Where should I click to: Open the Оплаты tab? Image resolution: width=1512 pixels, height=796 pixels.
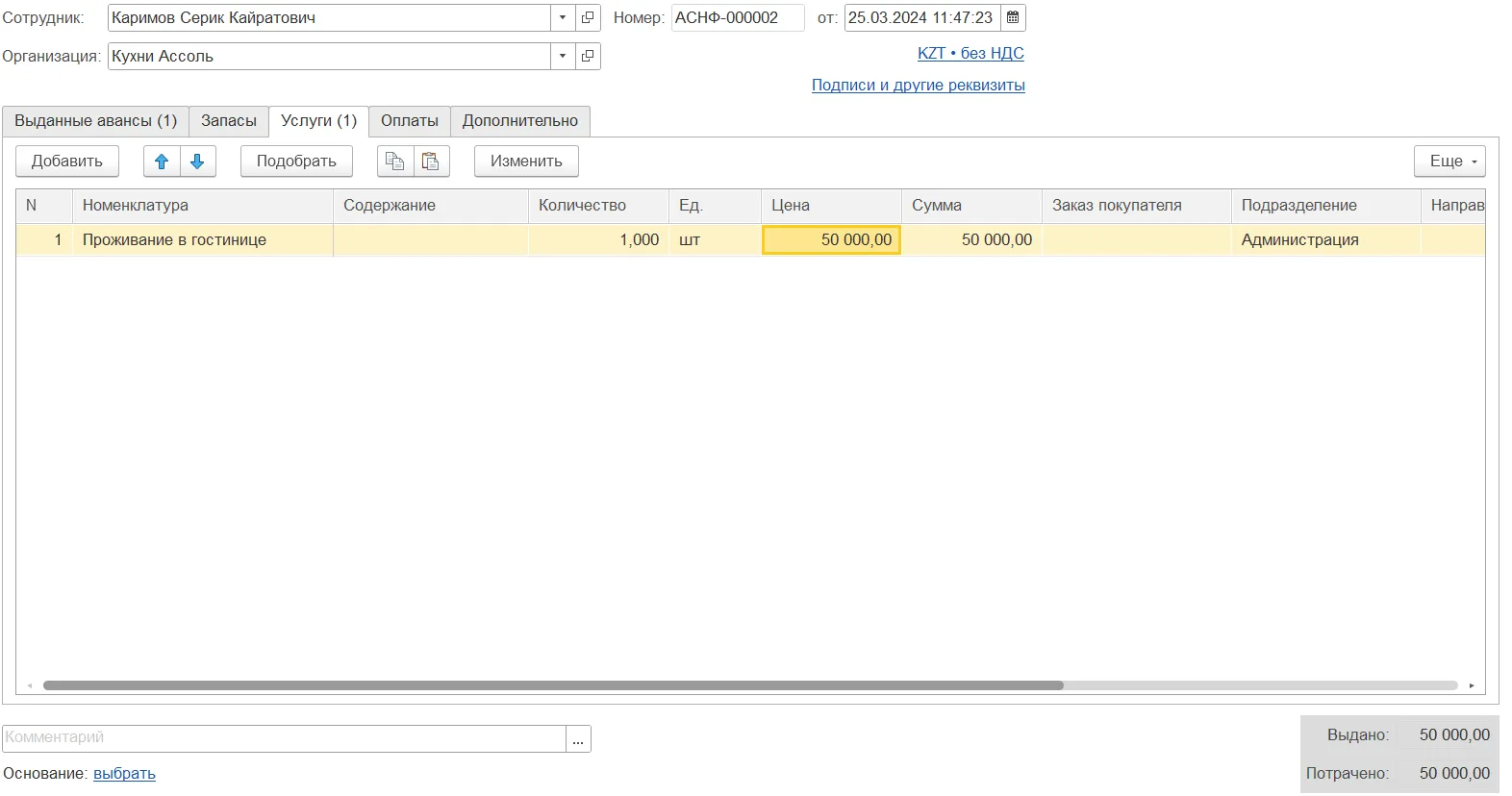410,121
